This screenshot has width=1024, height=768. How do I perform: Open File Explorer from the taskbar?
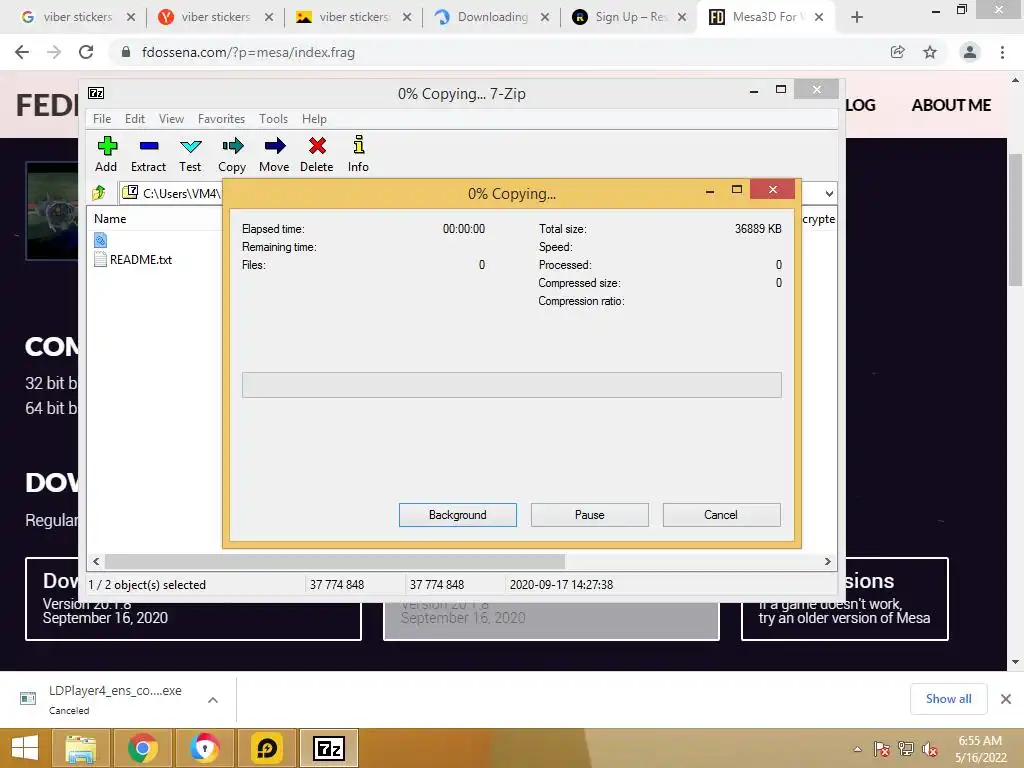coord(80,748)
